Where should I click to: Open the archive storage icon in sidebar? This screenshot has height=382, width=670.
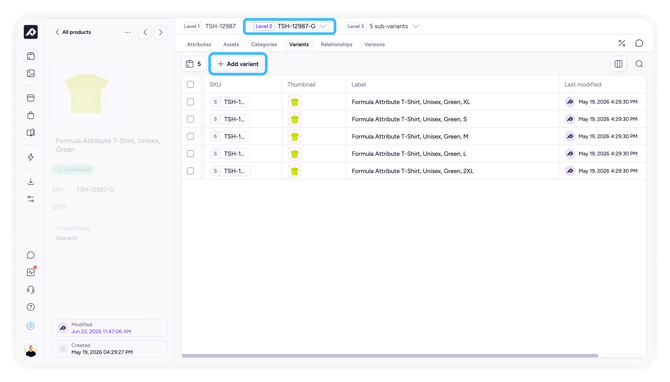pyautogui.click(x=31, y=98)
